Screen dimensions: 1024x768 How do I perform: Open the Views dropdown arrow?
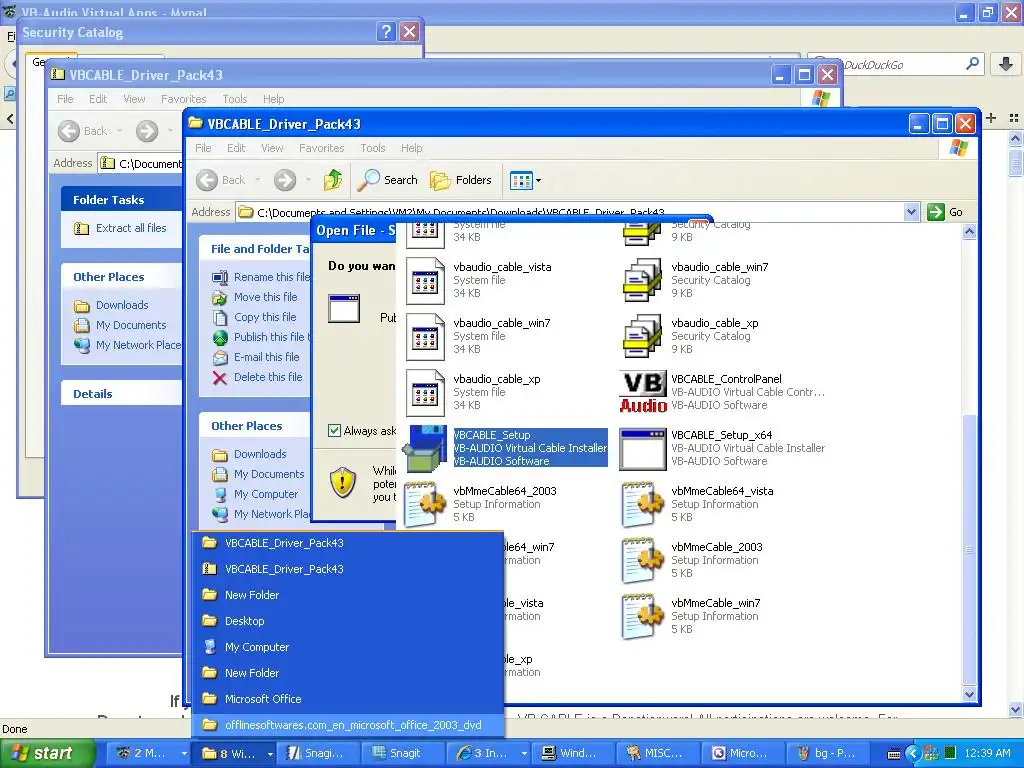coord(539,181)
